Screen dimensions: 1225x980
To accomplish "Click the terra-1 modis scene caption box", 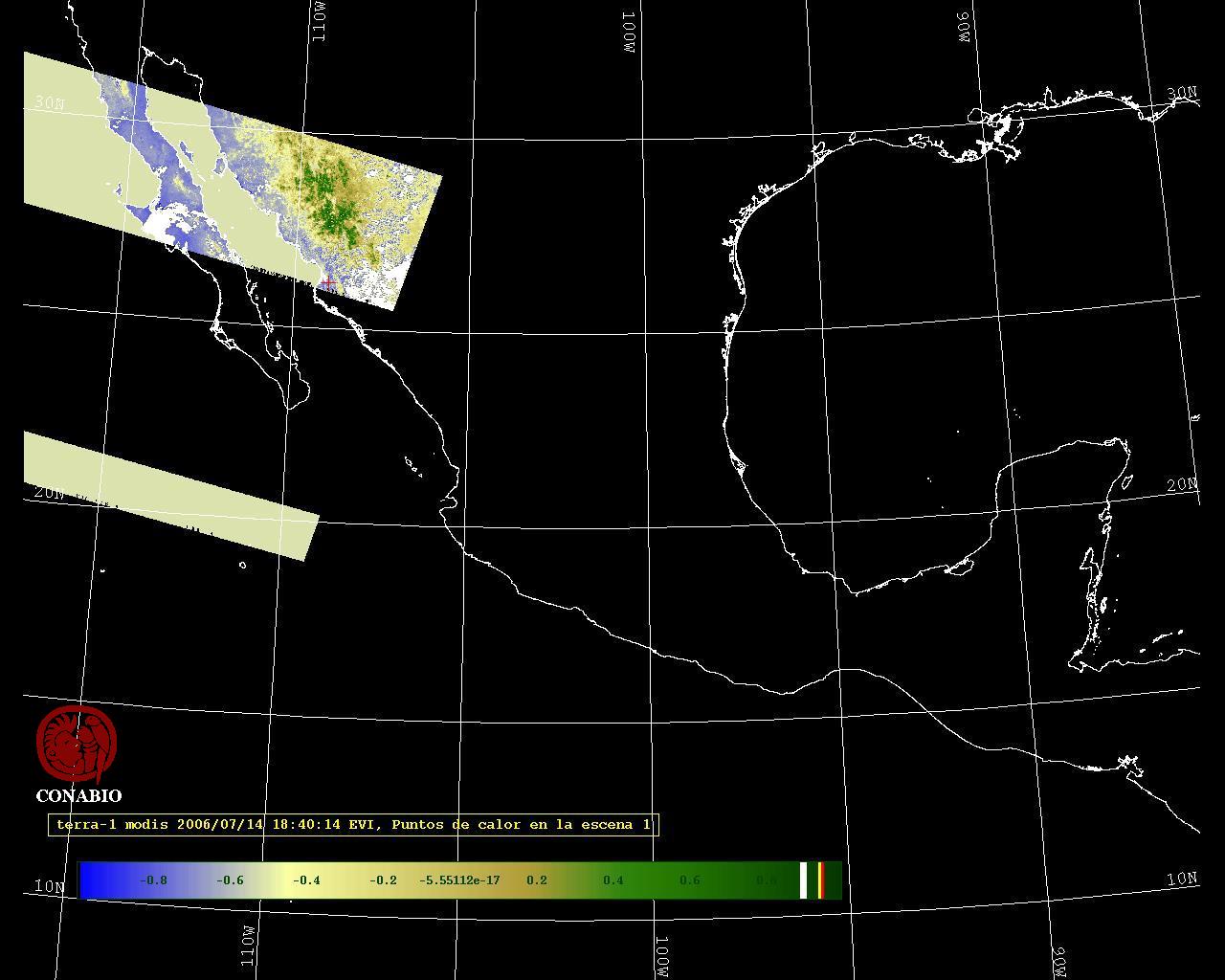I will (353, 825).
